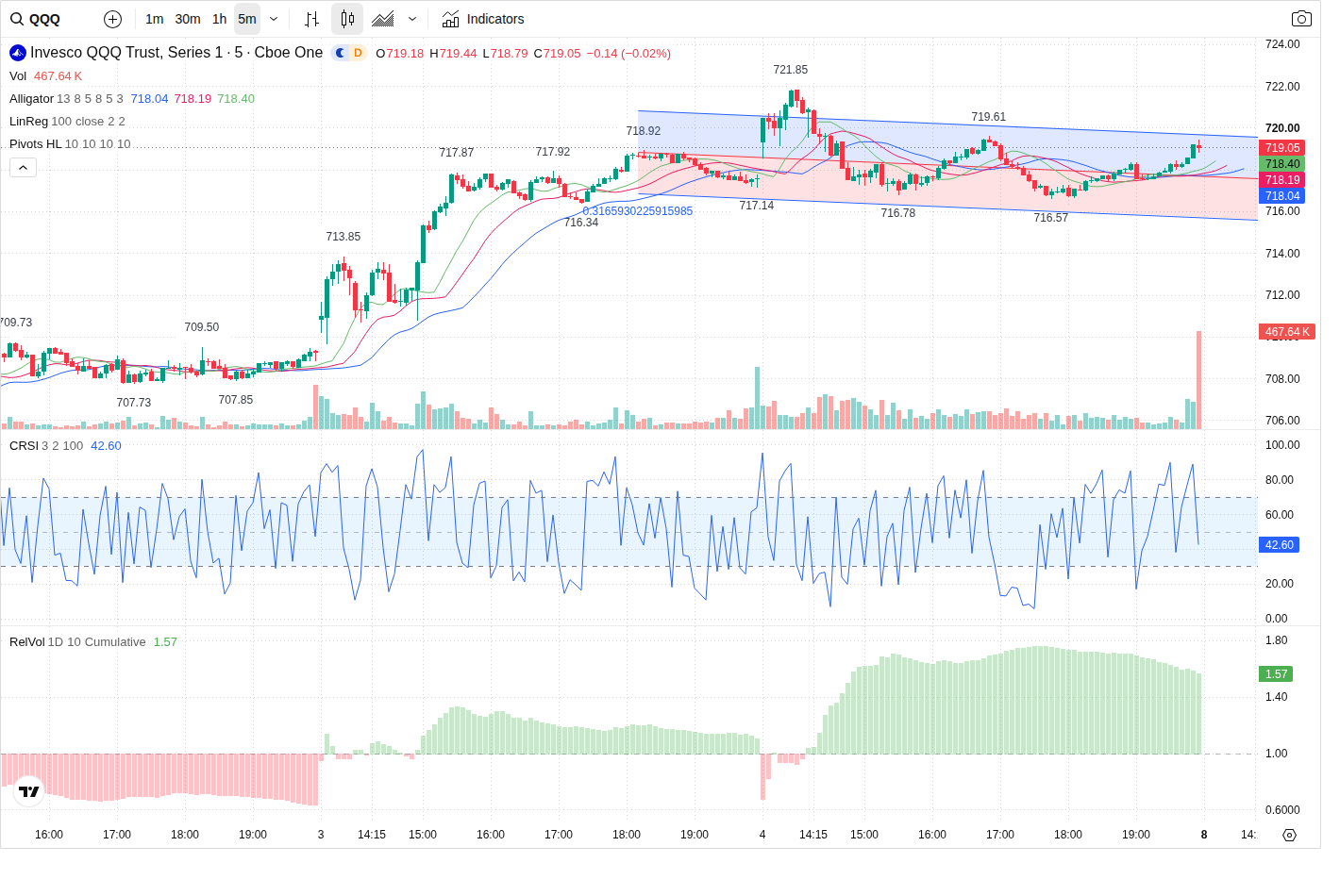Image resolution: width=1340 pixels, height=896 pixels.
Task: Click the tall red final volume bar
Action: click(x=1199, y=380)
